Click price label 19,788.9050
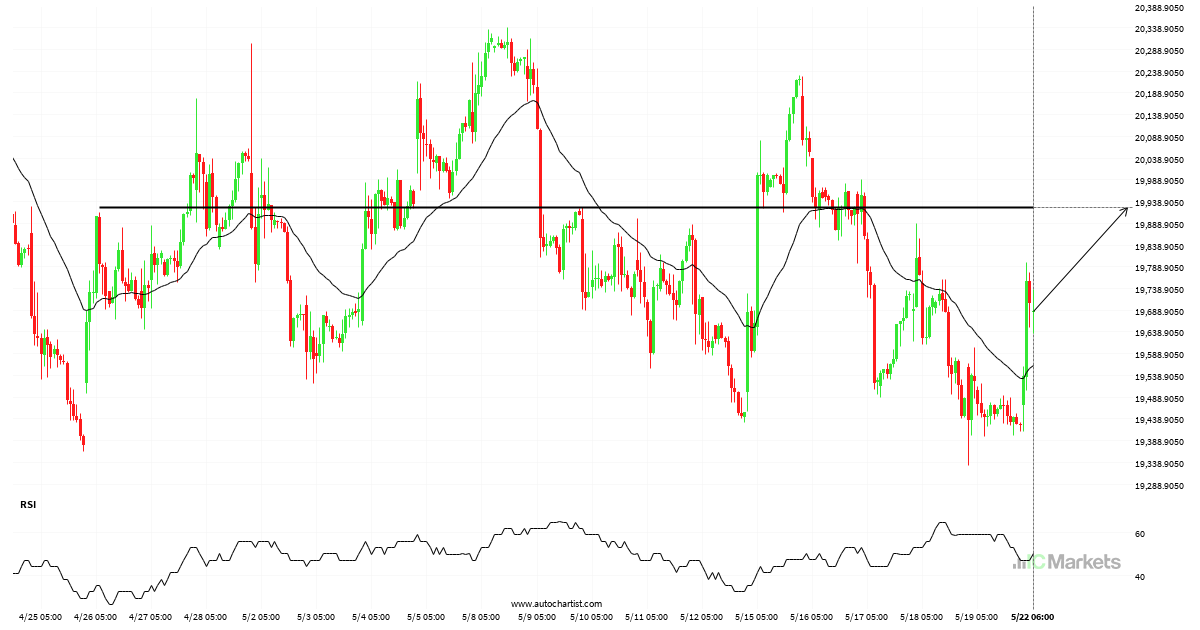This screenshot has height=630, width=1200. click(1161, 269)
